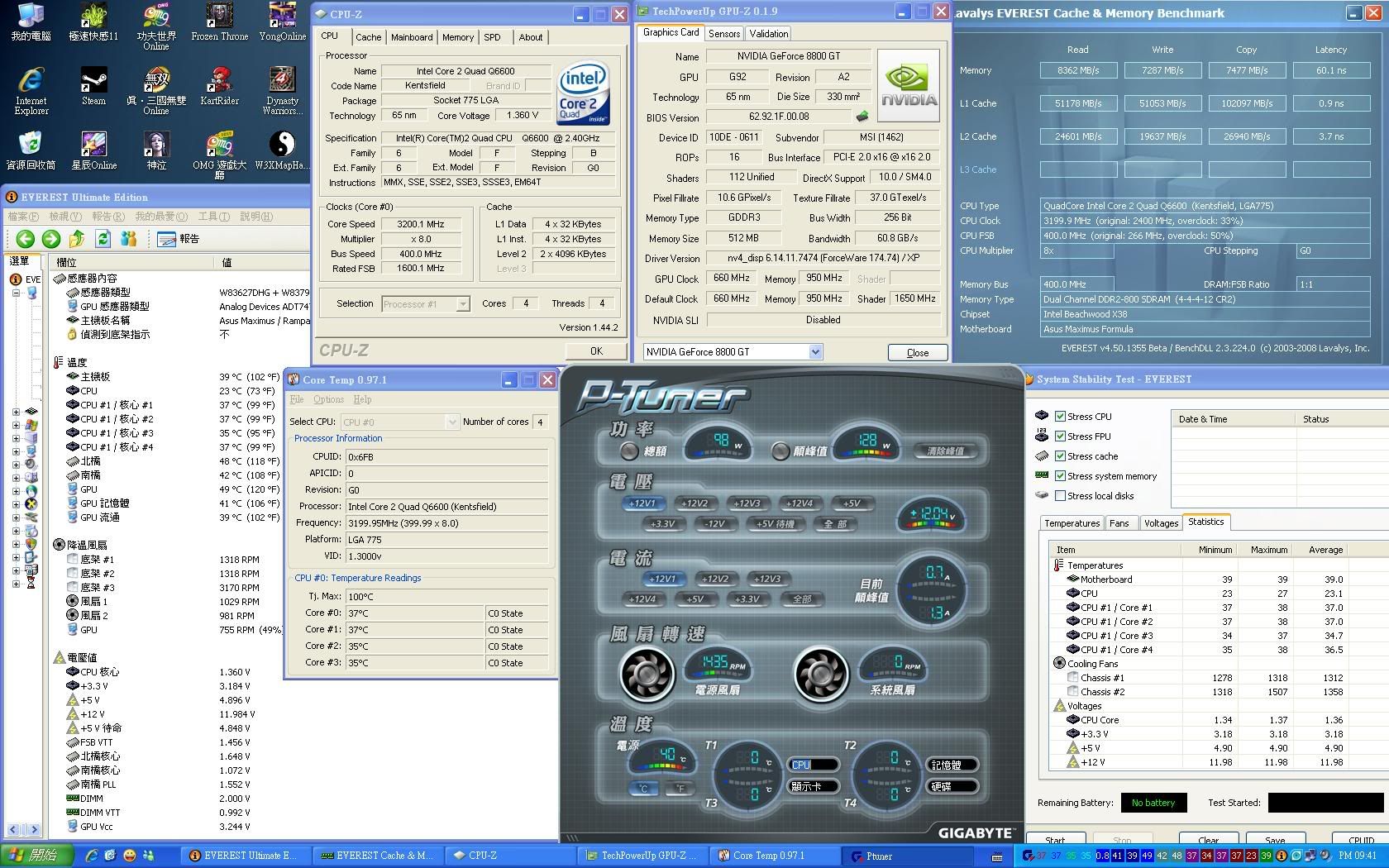This screenshot has height=868, width=1389.
Task: Select P-Tuner power total radio button
Action: coord(629,451)
